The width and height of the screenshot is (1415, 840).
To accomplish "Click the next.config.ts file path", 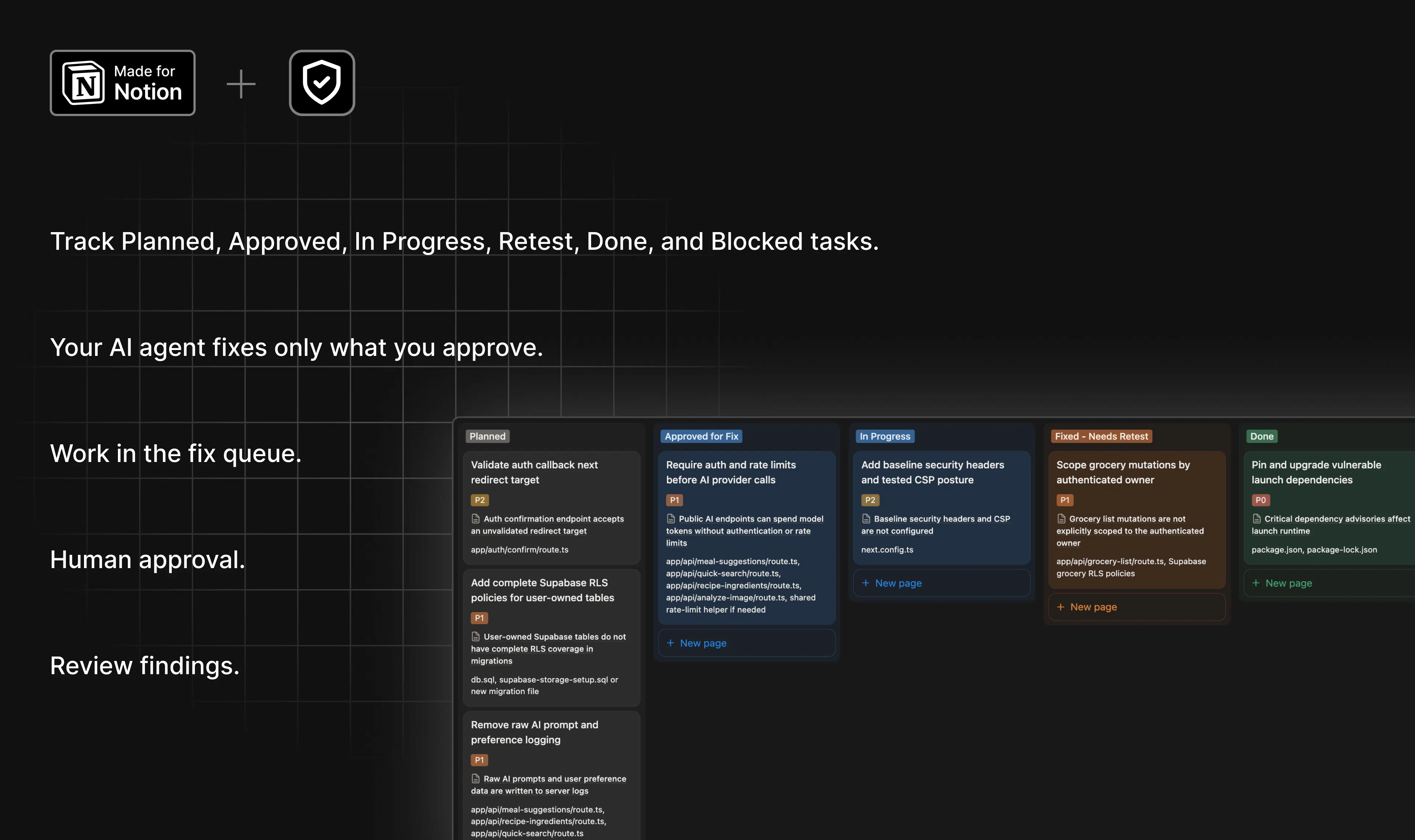I will tap(887, 550).
